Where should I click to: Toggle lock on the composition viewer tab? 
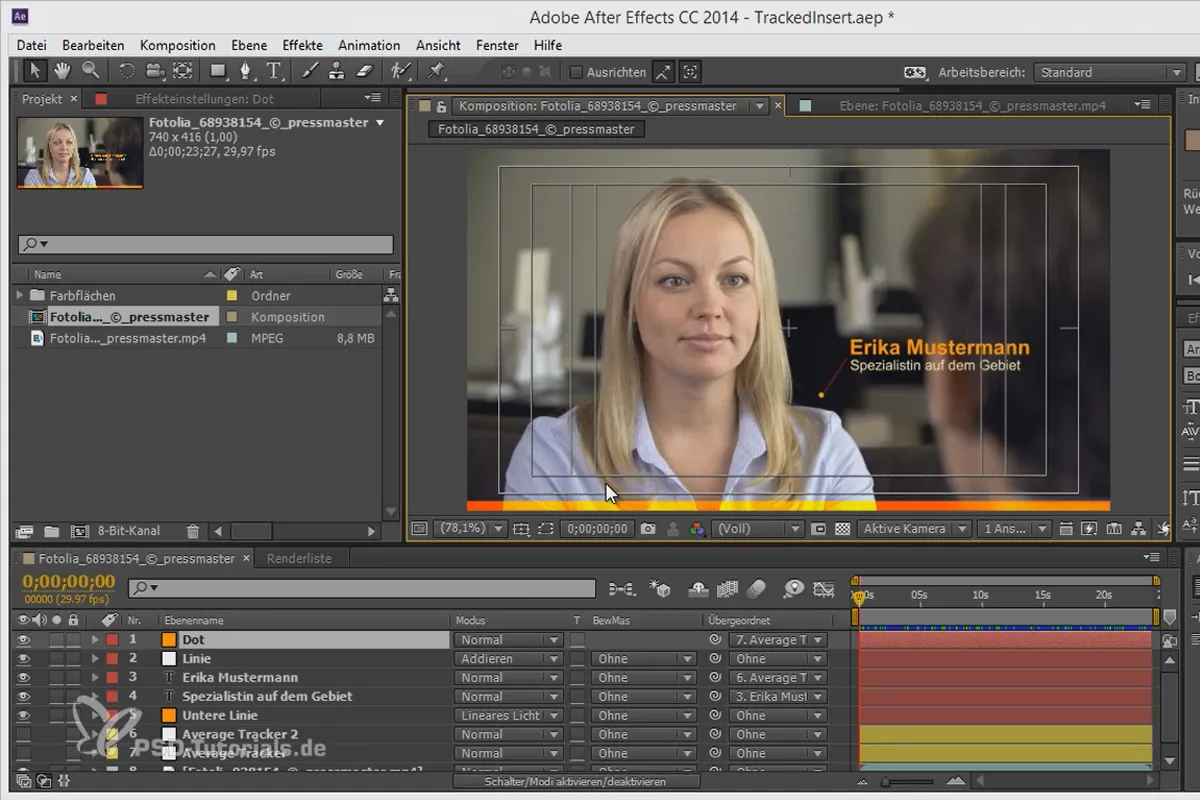[x=441, y=106]
